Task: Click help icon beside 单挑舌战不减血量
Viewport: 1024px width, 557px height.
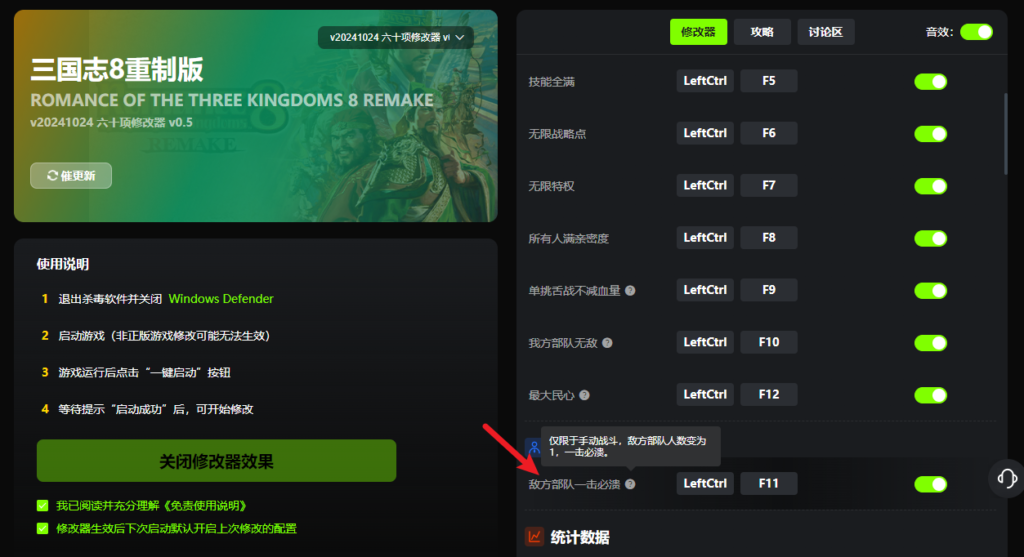Action: [630, 291]
